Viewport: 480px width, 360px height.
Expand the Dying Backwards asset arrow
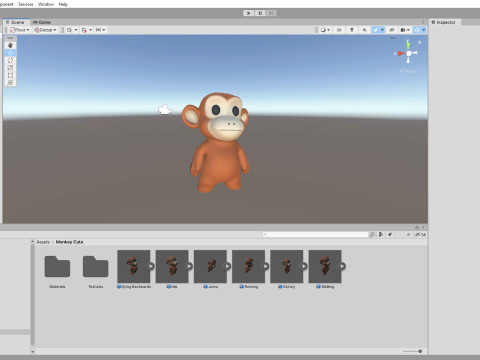pyautogui.click(x=151, y=266)
